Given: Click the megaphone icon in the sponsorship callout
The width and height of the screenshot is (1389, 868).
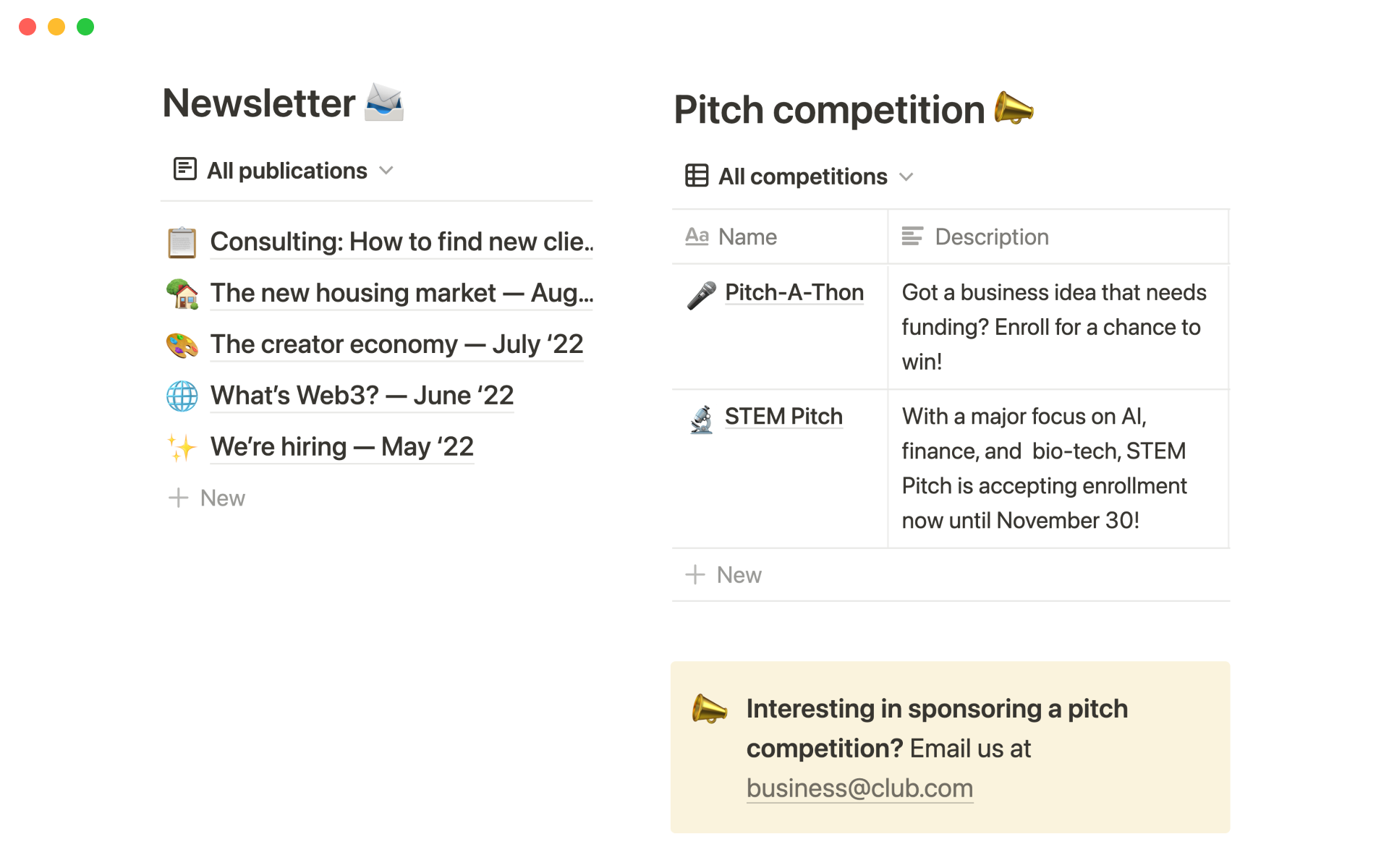Looking at the screenshot, I should [709, 710].
